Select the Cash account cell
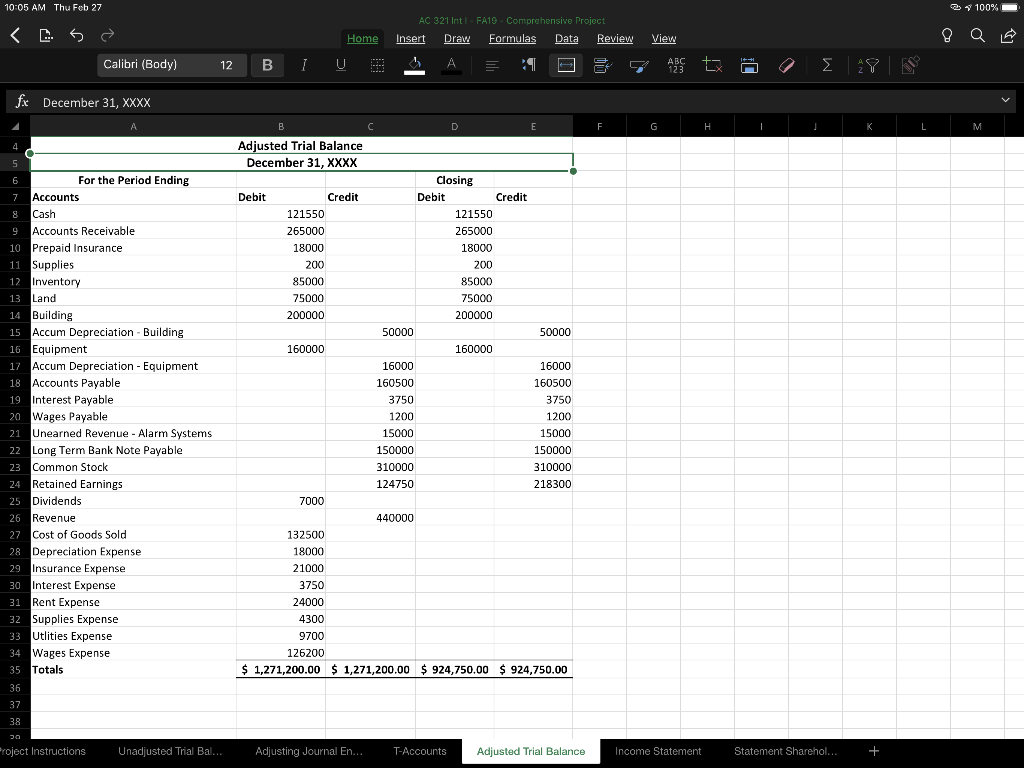Image resolution: width=1024 pixels, height=768 pixels. 133,214
